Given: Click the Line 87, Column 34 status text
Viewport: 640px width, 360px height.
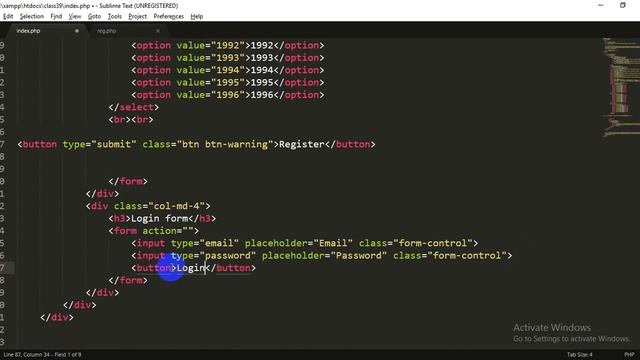Looking at the screenshot, I should (x=42, y=355).
